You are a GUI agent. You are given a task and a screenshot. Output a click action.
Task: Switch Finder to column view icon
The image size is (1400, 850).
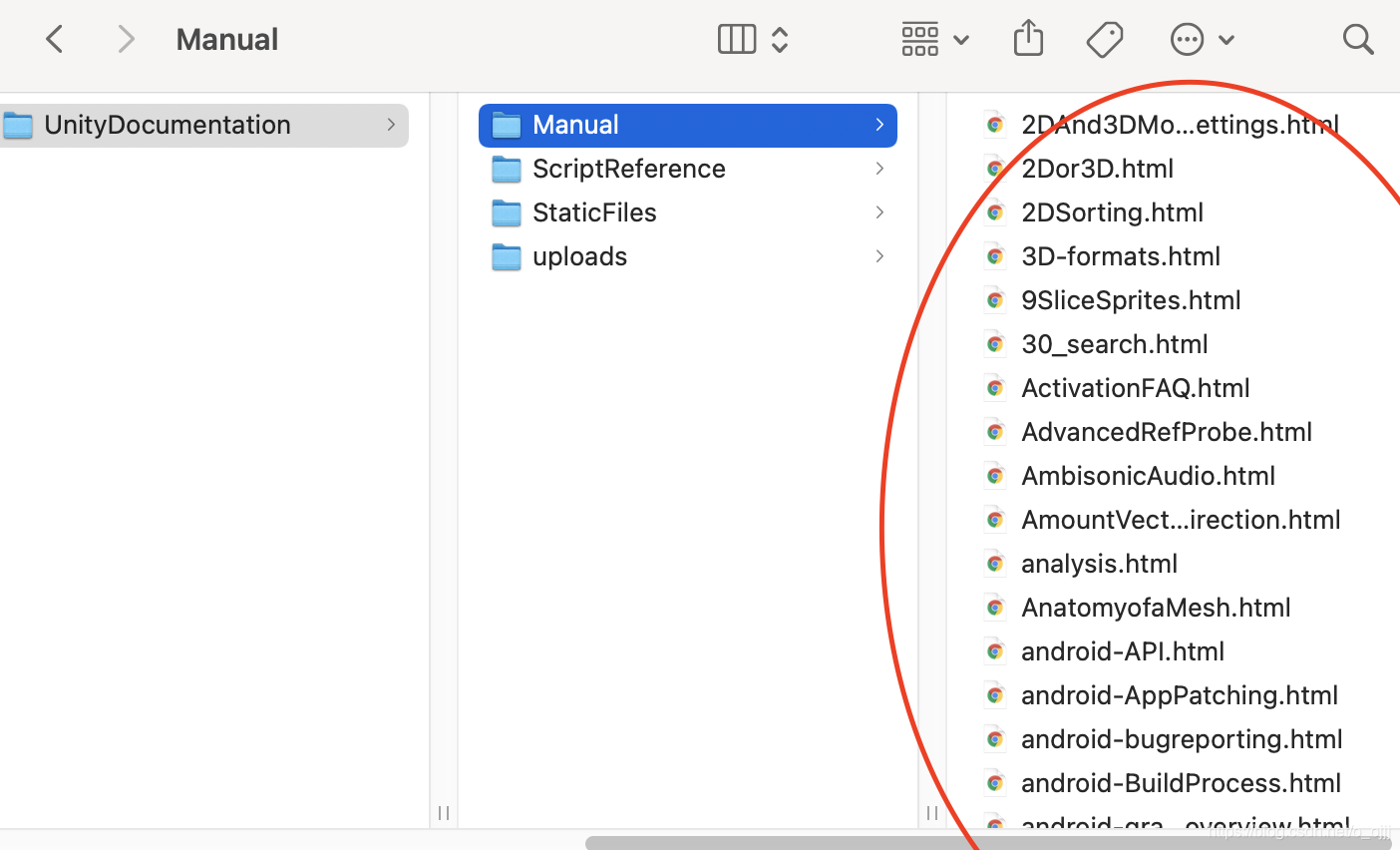(737, 39)
